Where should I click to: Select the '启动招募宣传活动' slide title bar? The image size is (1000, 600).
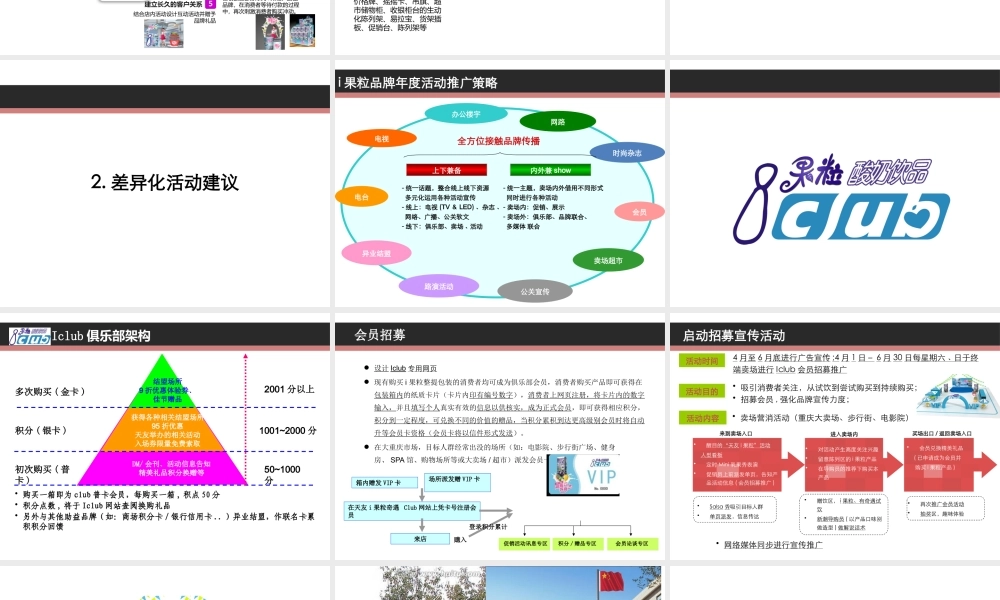835,335
